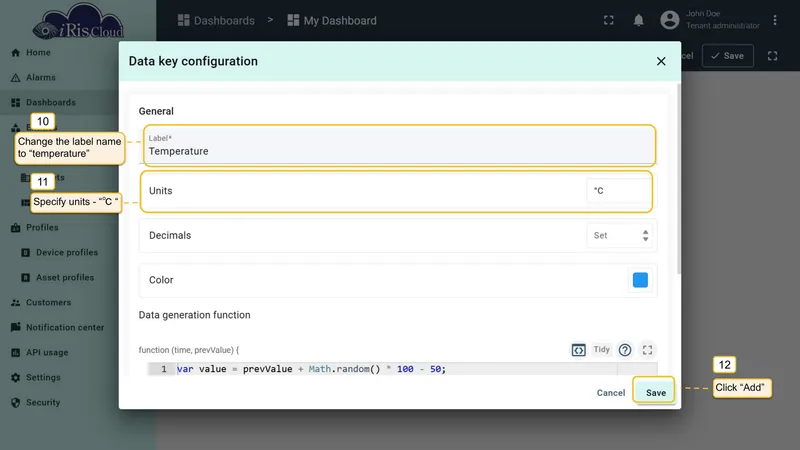Toggle the code editor mode icon
Screen dimensions: 800x450
coord(578,350)
